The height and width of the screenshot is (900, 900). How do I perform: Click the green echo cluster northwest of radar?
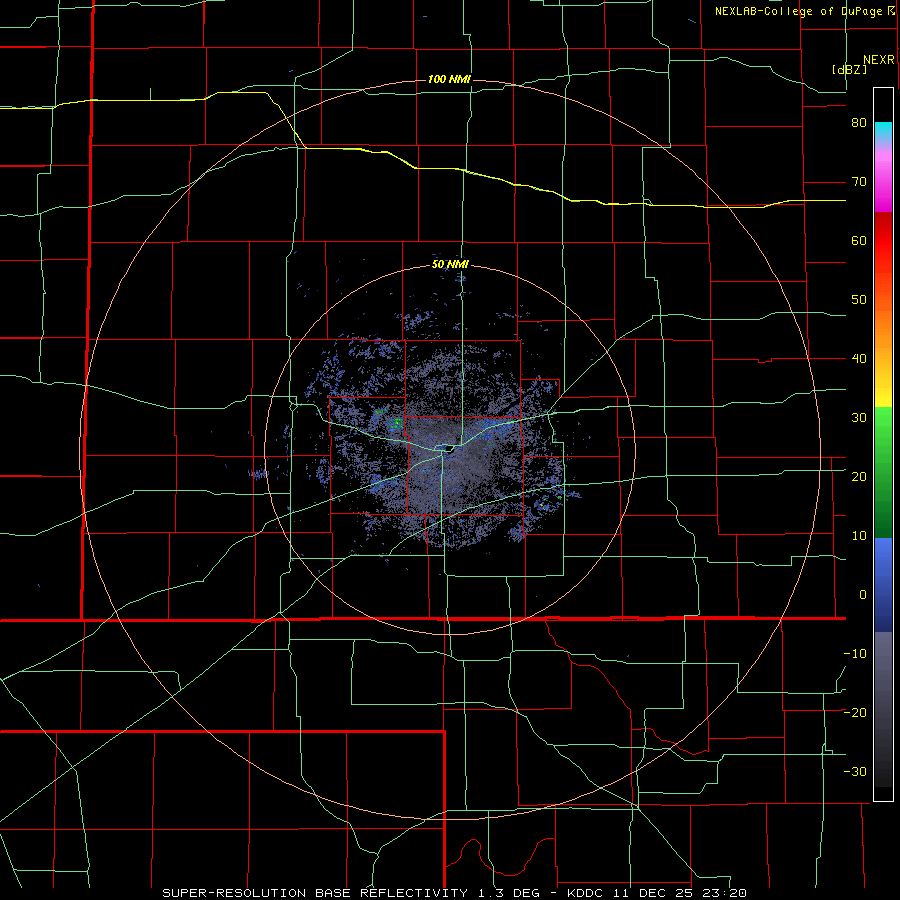[395, 424]
